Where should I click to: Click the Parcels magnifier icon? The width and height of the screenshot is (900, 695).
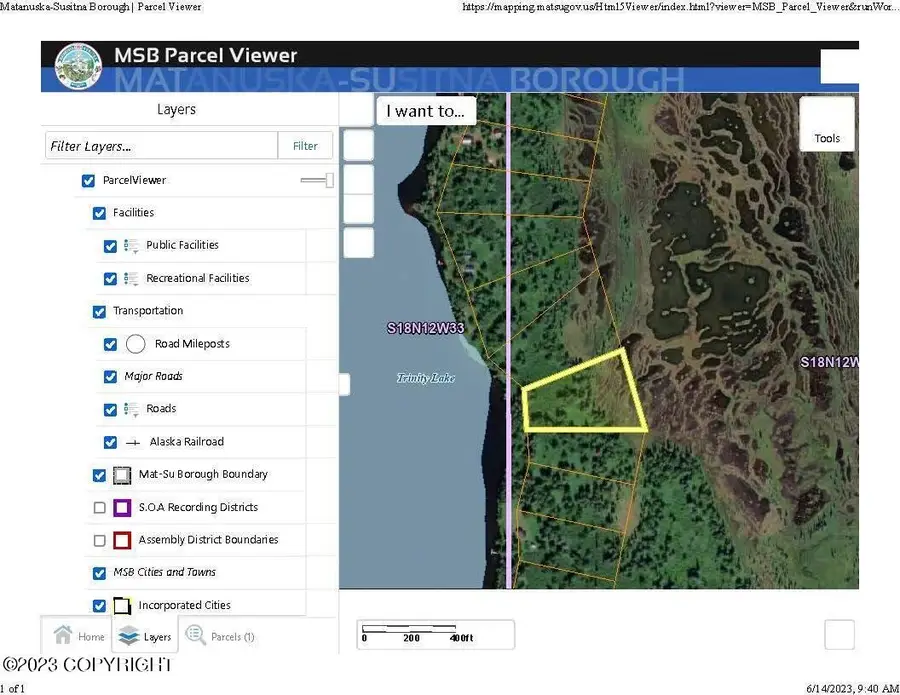[196, 634]
